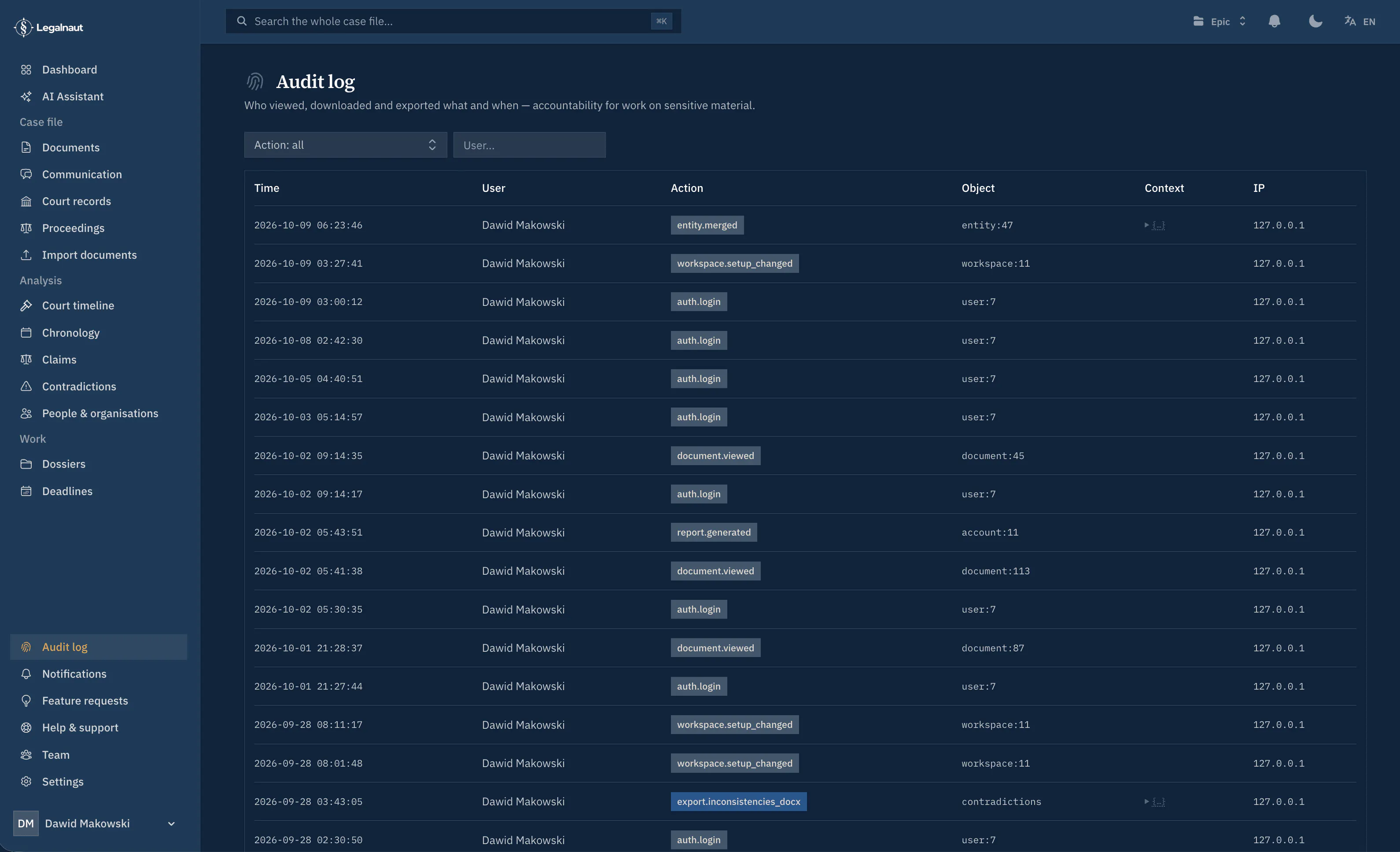Click the entity.merged action badge
Image resolution: width=1400 pixels, height=852 pixels.
tap(707, 225)
